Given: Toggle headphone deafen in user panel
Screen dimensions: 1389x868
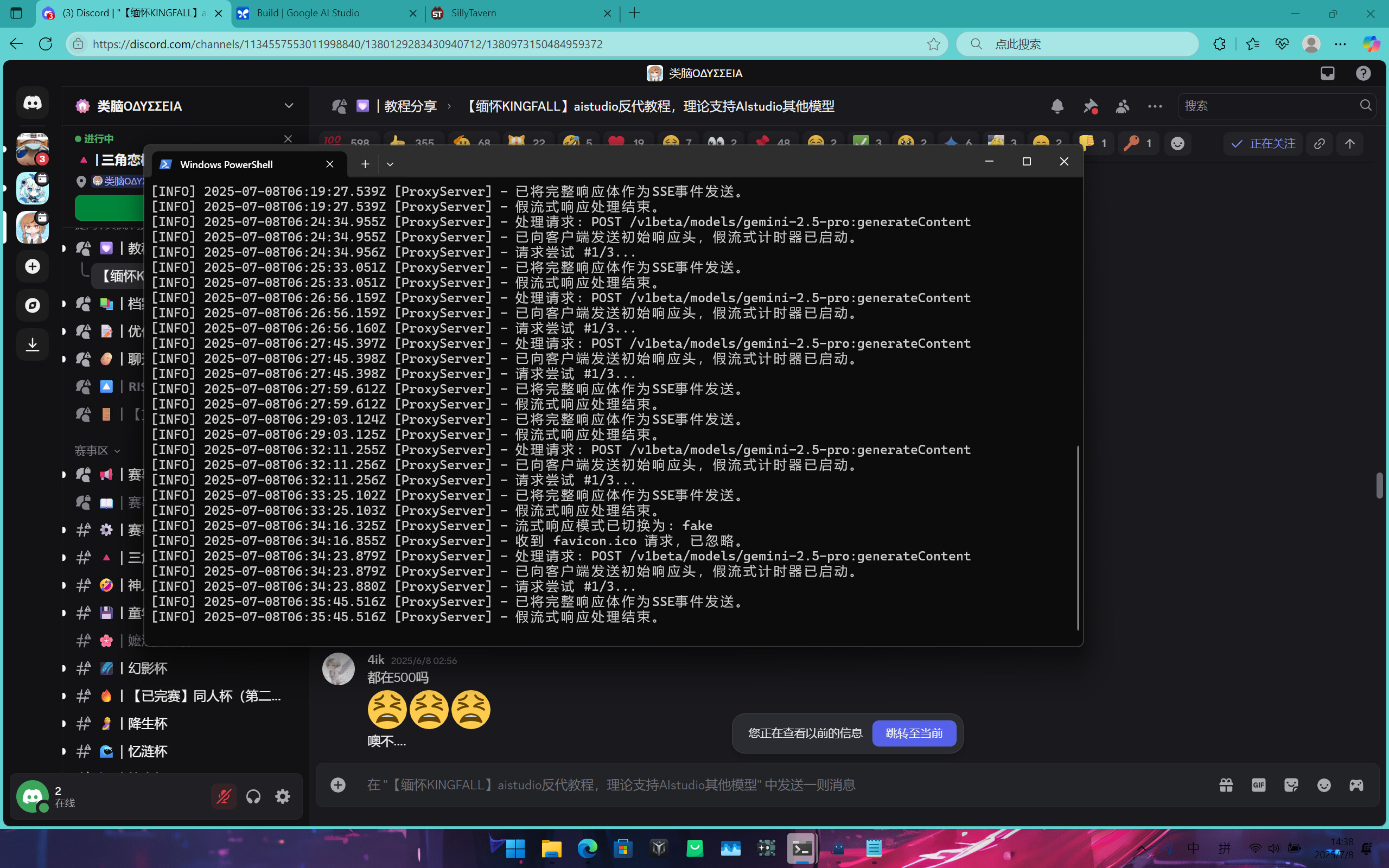Looking at the screenshot, I should click(x=253, y=796).
